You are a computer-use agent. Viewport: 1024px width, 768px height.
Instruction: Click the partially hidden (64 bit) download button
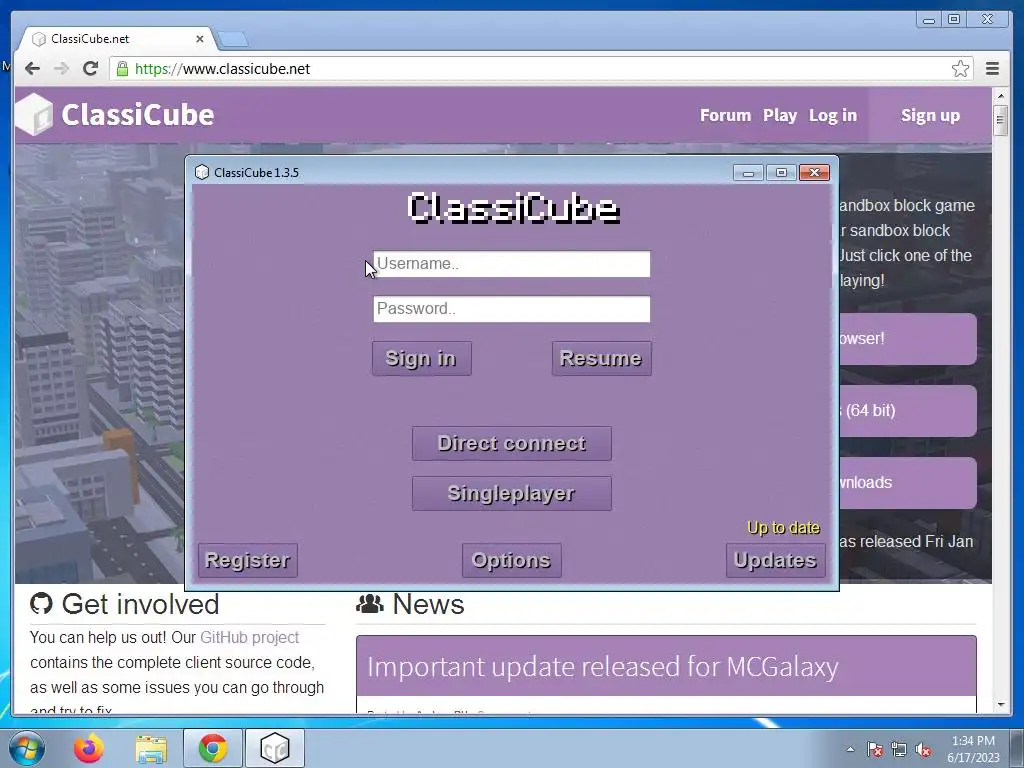908,411
